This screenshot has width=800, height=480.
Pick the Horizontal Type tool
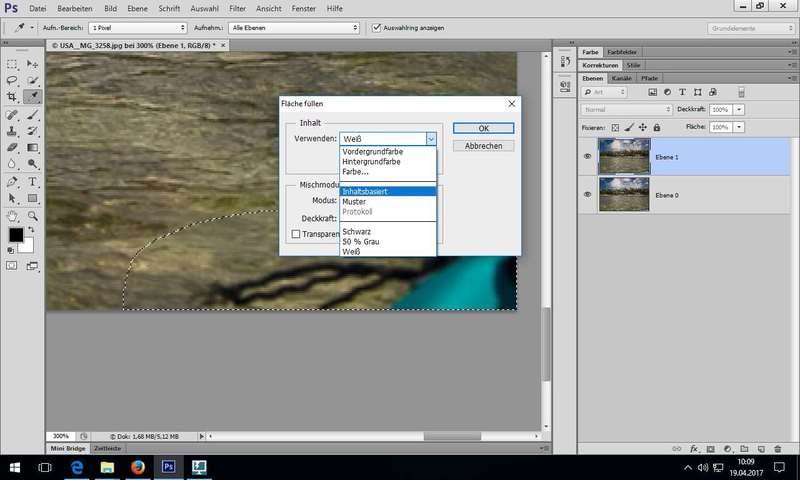33,182
